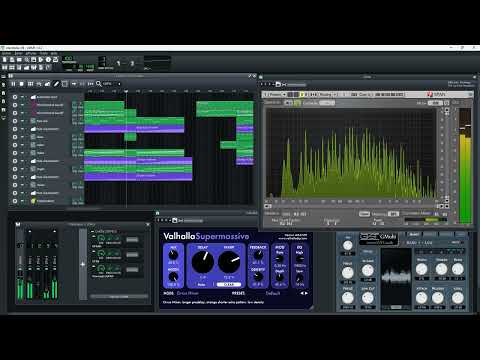The height and width of the screenshot is (360, 480).
Task: Show the Automation Editor icon
Action: (27, 67)
